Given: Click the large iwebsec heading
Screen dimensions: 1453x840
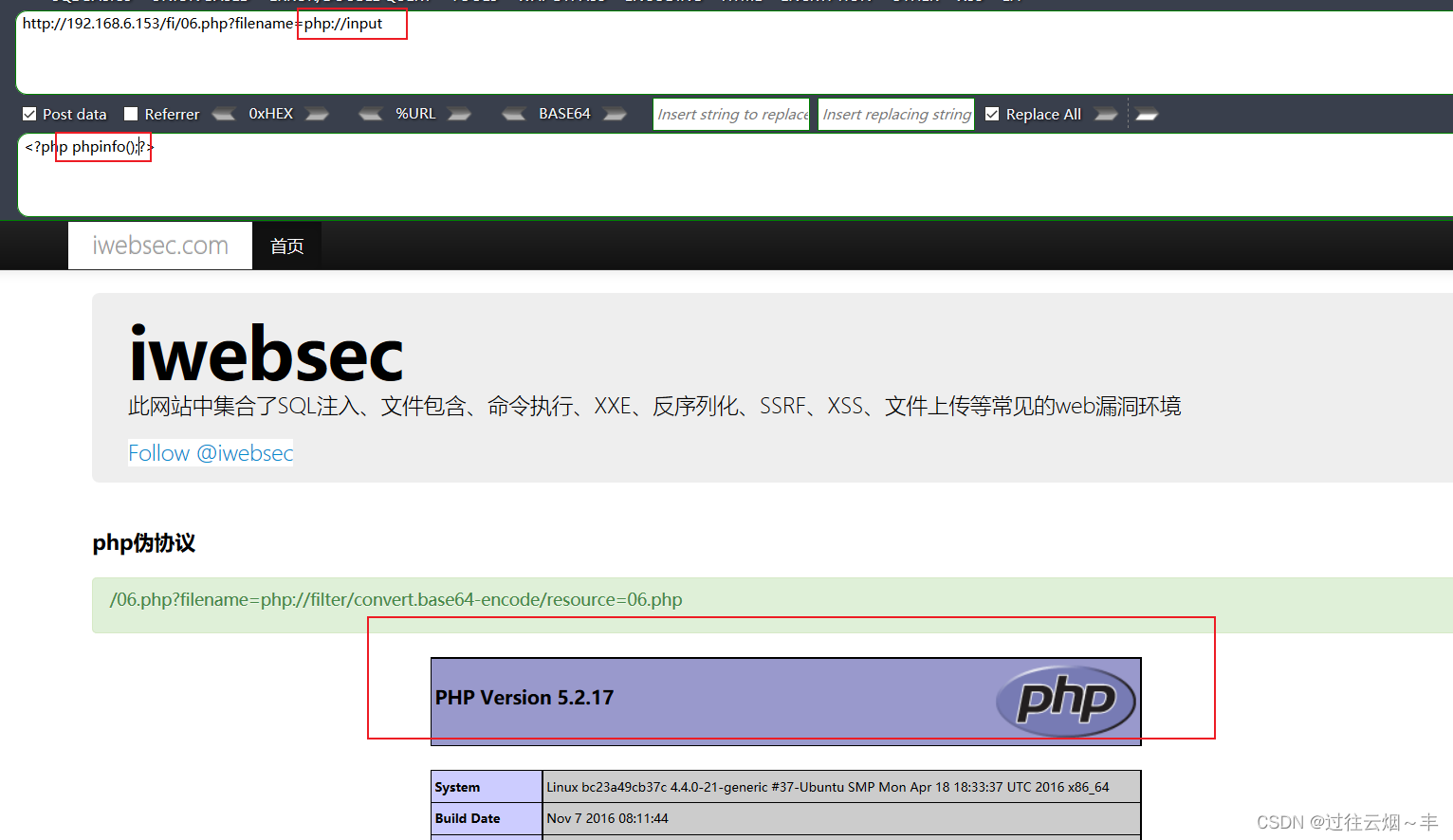Looking at the screenshot, I should pyautogui.click(x=267, y=355).
